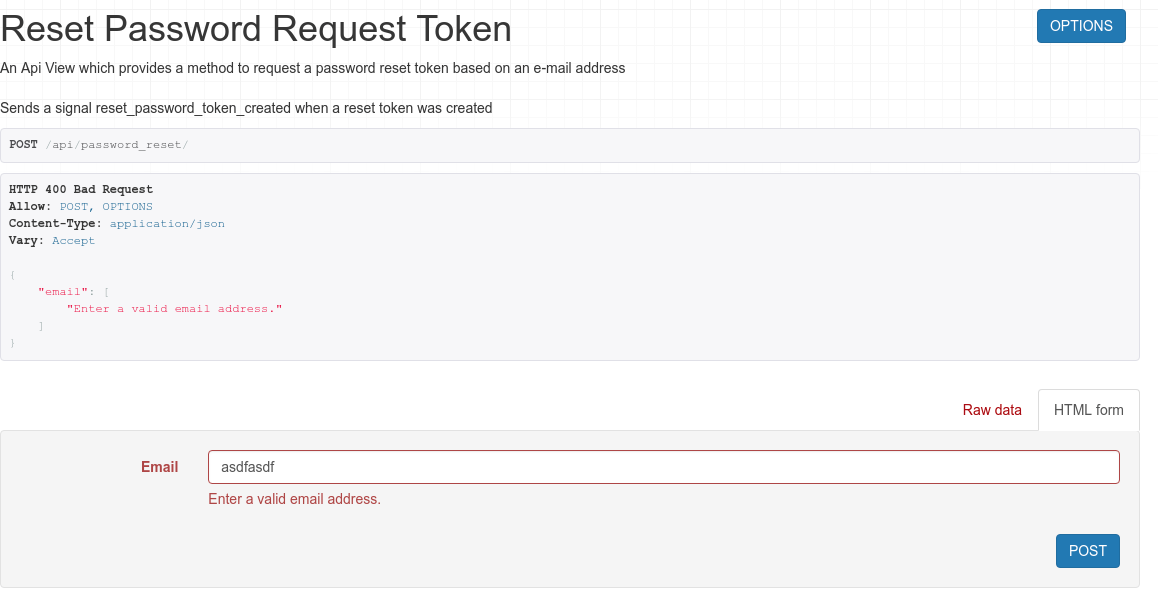Image resolution: width=1158 pixels, height=589 pixels.
Task: Switch to the Raw data tab
Action: [x=991, y=410]
